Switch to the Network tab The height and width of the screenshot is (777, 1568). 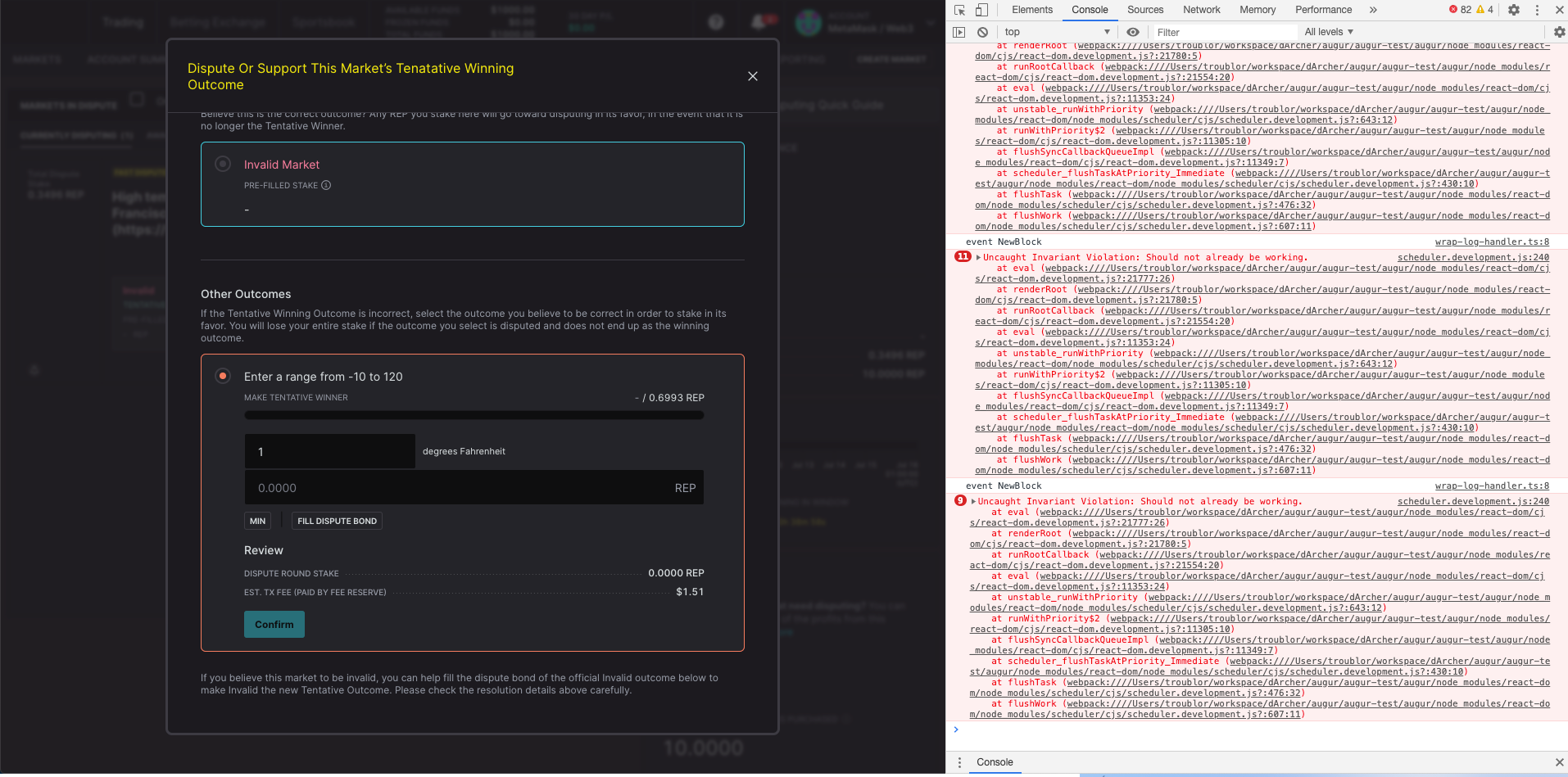tap(1200, 10)
